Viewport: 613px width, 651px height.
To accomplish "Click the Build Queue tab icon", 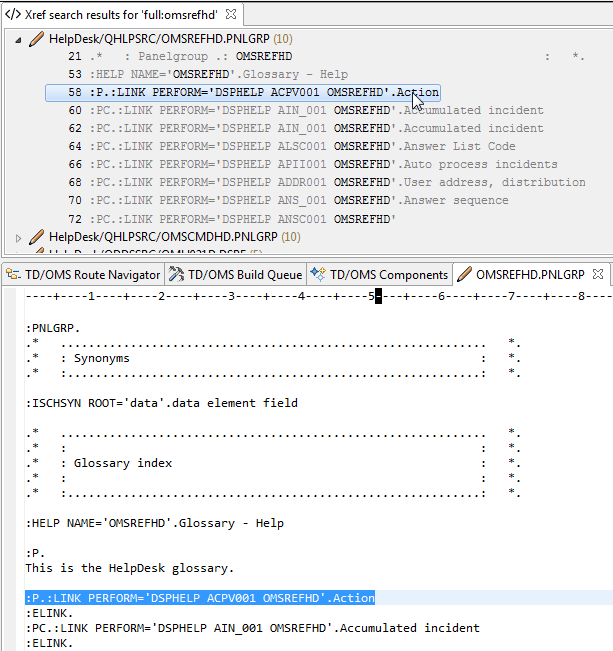I will 176,274.
